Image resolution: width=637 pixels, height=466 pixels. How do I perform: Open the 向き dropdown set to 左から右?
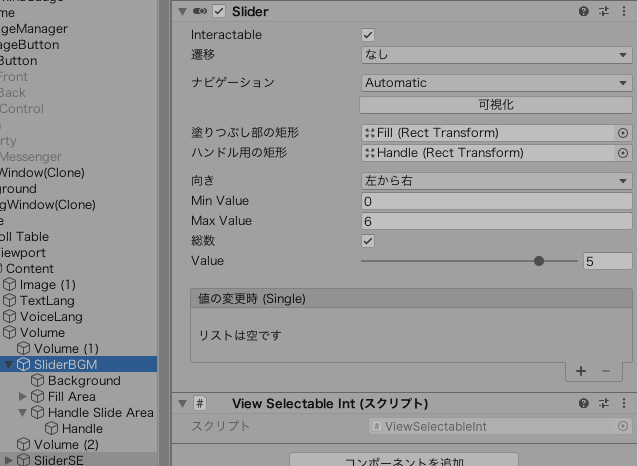(x=496, y=181)
